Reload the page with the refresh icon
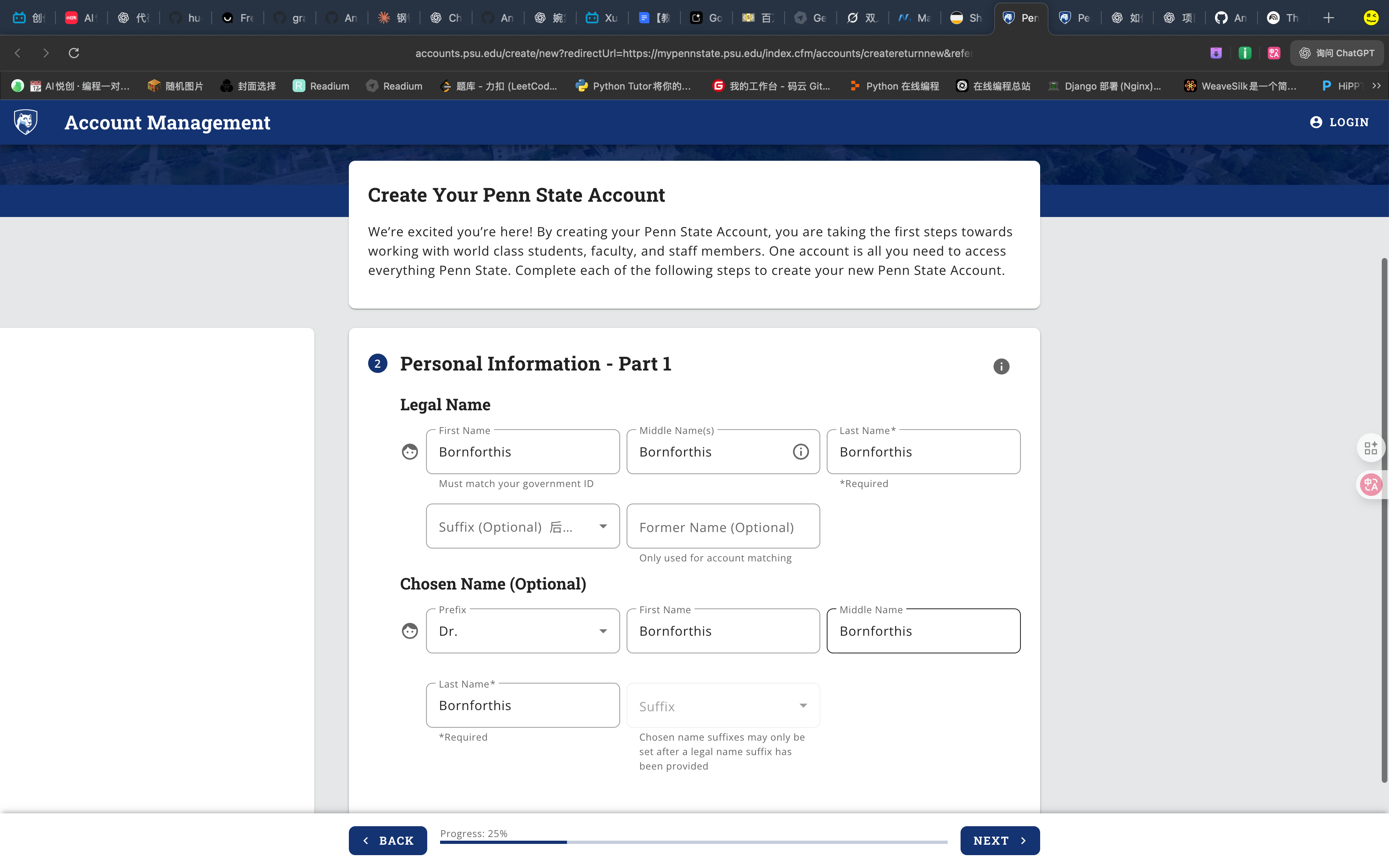The width and height of the screenshot is (1389, 868). [74, 53]
